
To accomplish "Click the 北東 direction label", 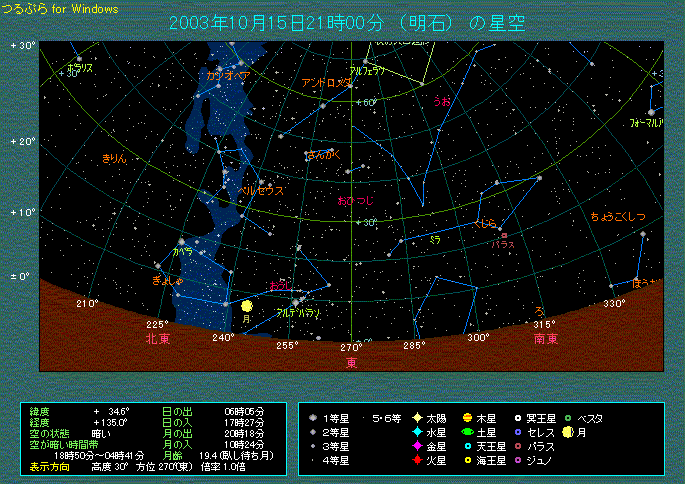I will 158,339.
